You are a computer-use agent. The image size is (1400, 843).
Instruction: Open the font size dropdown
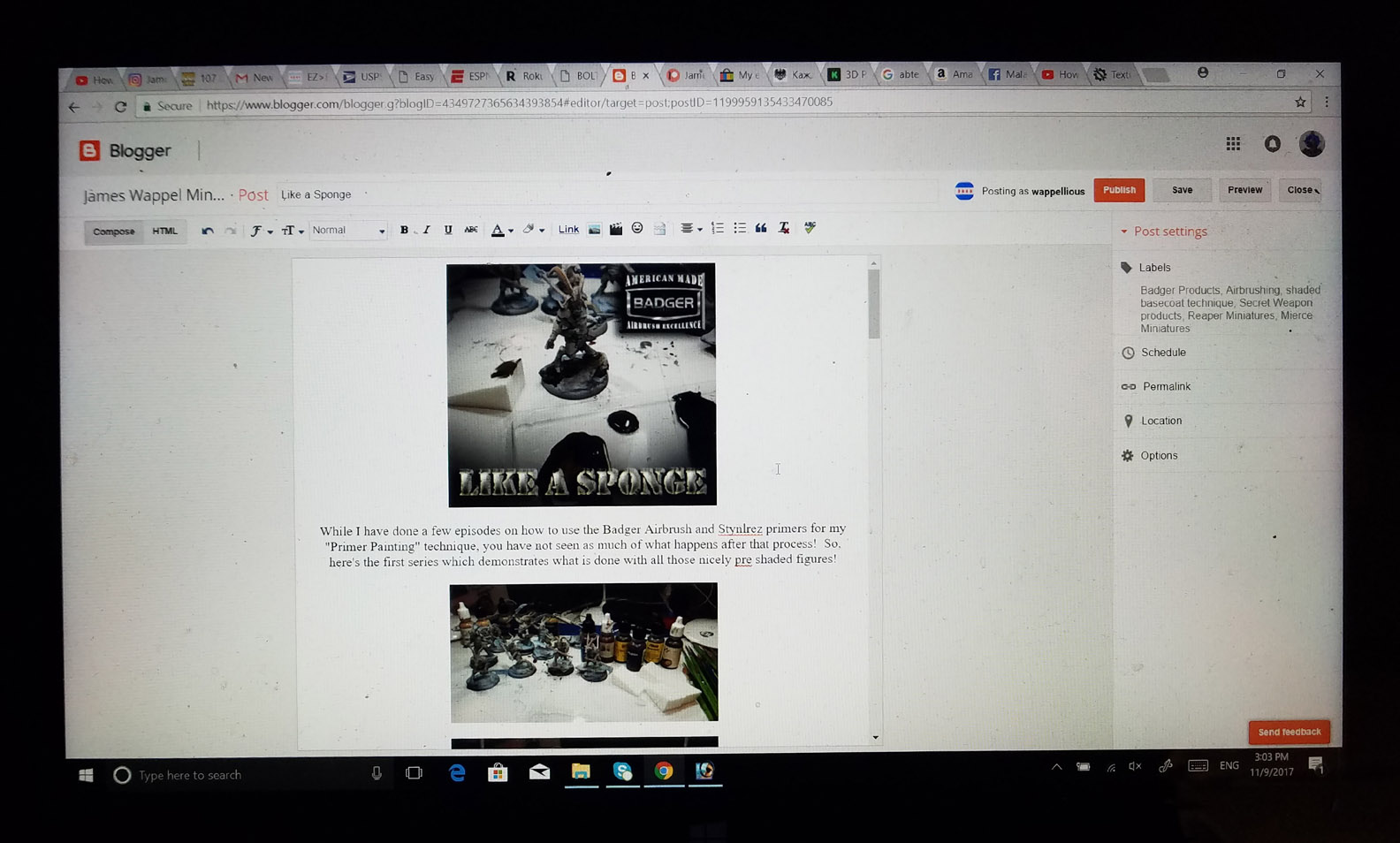tap(292, 231)
